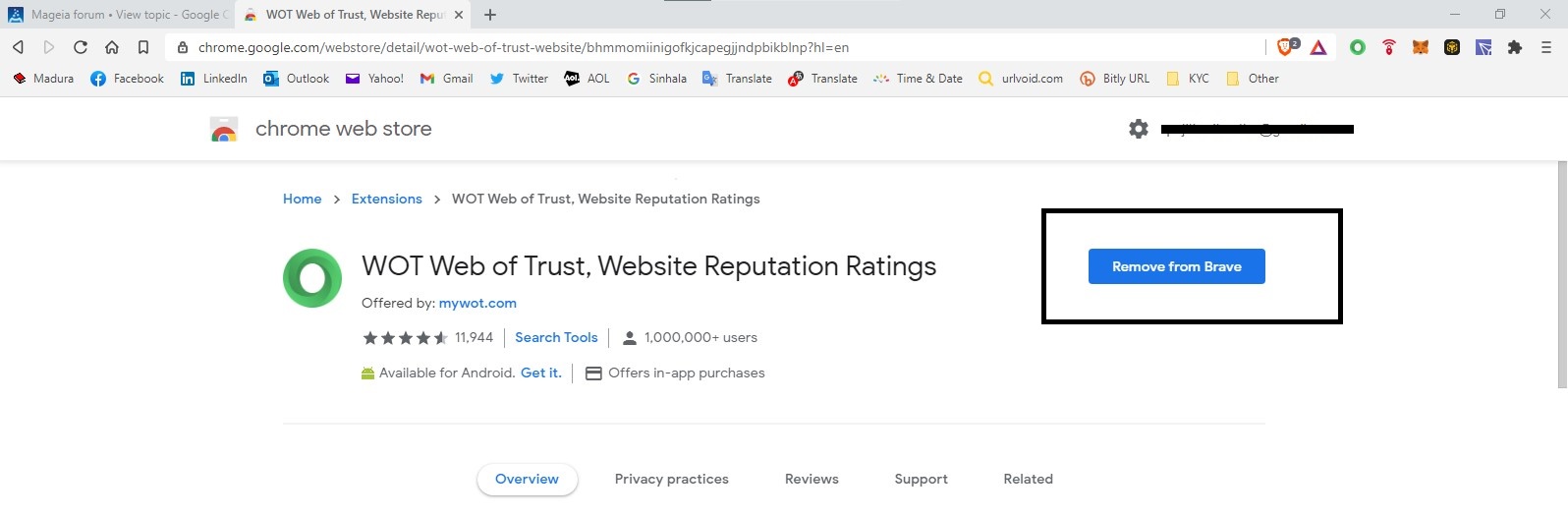This screenshot has height=517, width=1568.
Task: Open the Brave Rewards triangle icon
Action: click(1318, 47)
